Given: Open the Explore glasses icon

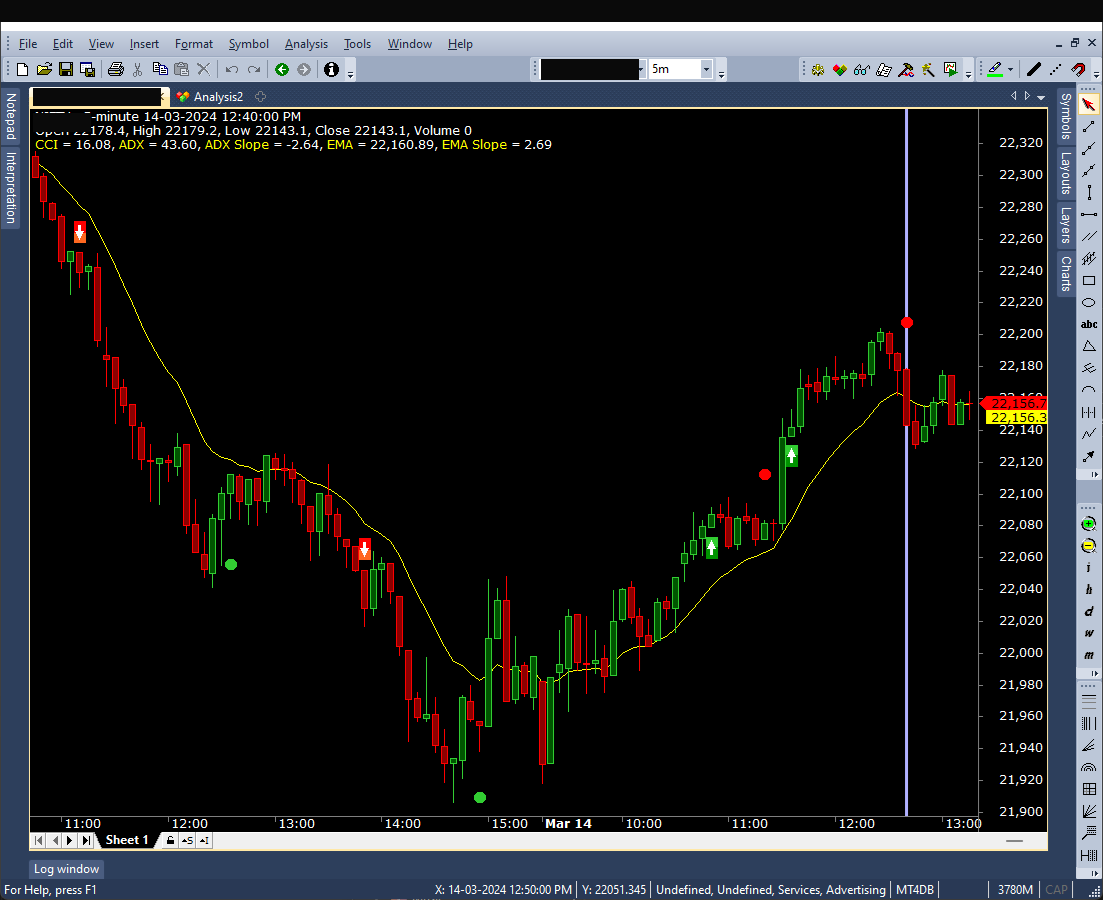Looking at the screenshot, I should point(862,69).
